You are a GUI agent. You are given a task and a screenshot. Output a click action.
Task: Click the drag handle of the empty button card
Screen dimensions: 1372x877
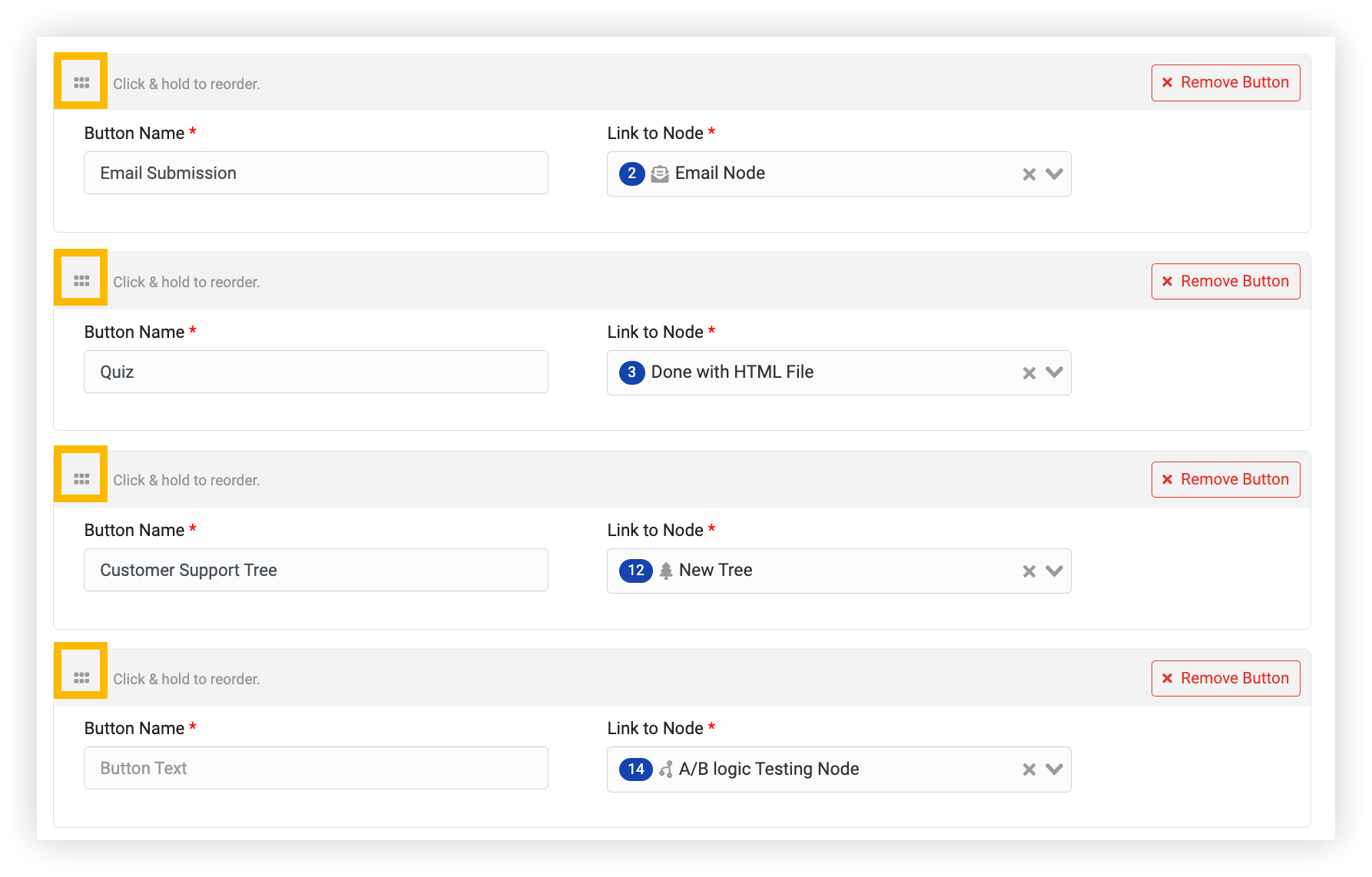81,678
